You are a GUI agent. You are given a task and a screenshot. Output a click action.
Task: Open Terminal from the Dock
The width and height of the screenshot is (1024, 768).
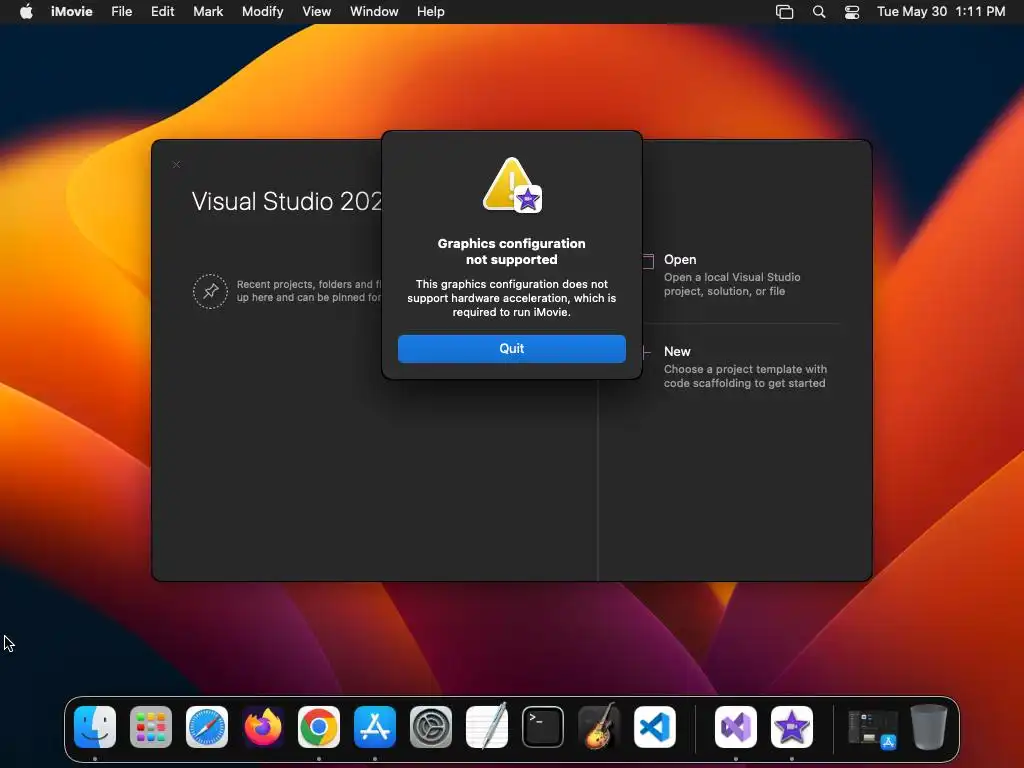(x=543, y=727)
